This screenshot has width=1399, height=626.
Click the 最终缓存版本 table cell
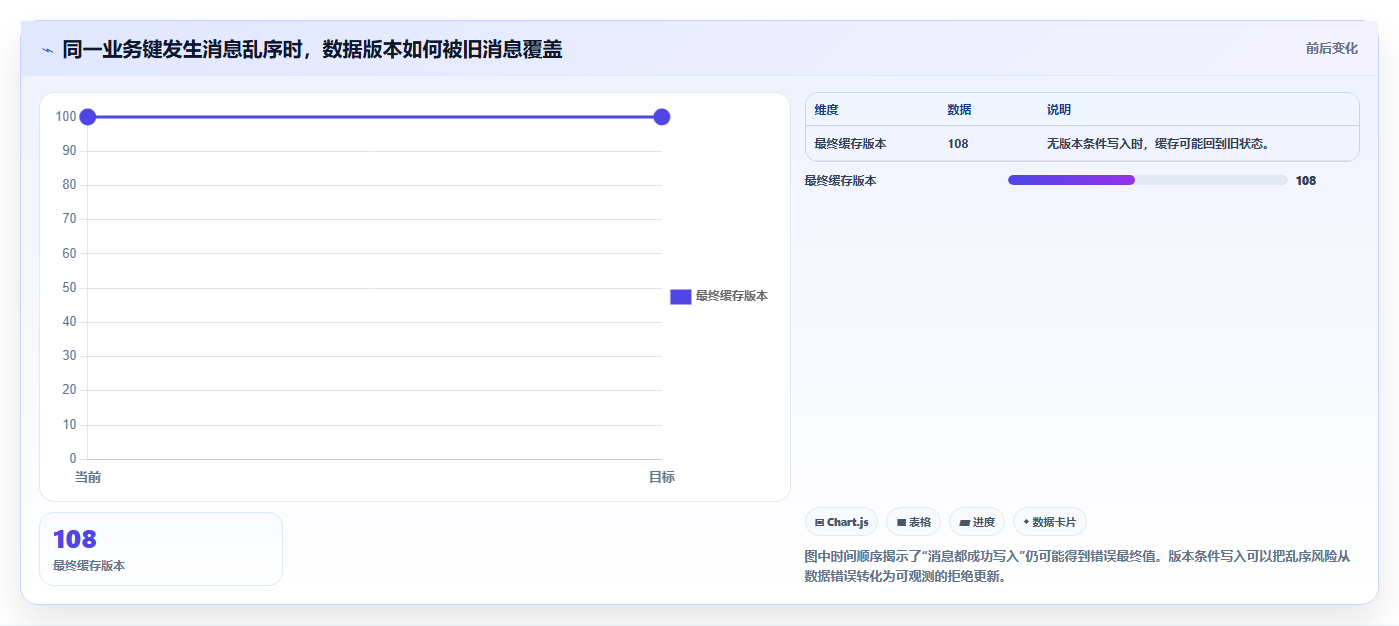850,144
